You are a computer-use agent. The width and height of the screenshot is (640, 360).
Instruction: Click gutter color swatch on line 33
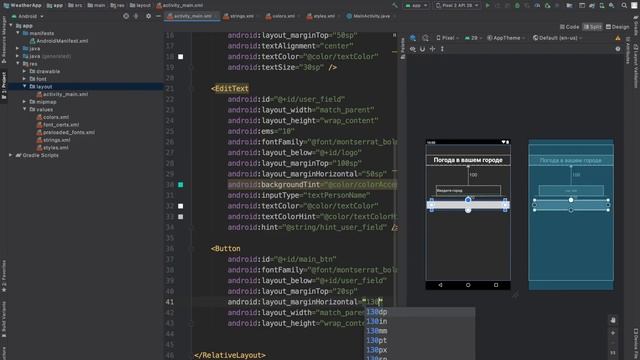tap(180, 217)
